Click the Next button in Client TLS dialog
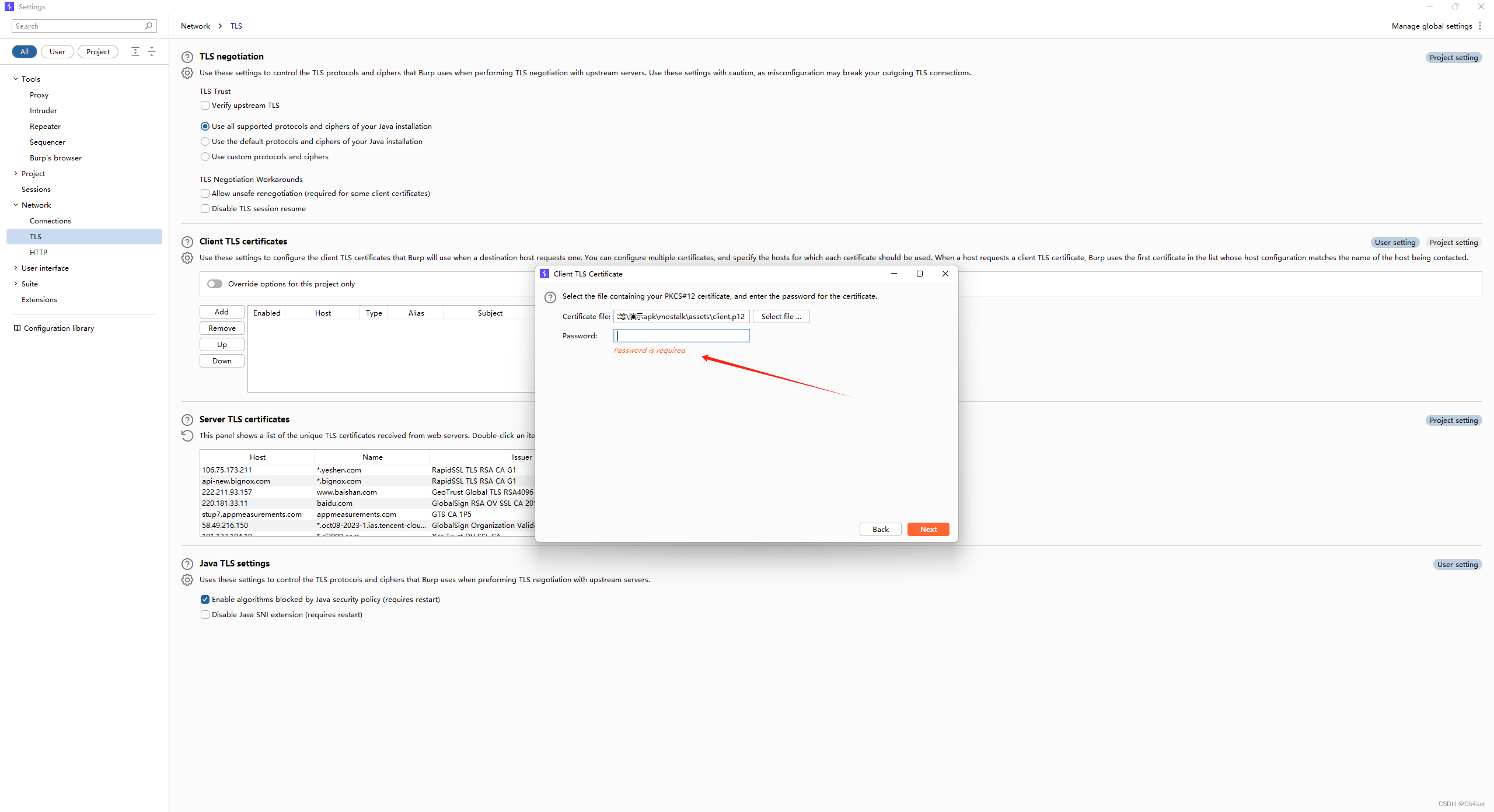This screenshot has width=1494, height=812. [x=928, y=529]
